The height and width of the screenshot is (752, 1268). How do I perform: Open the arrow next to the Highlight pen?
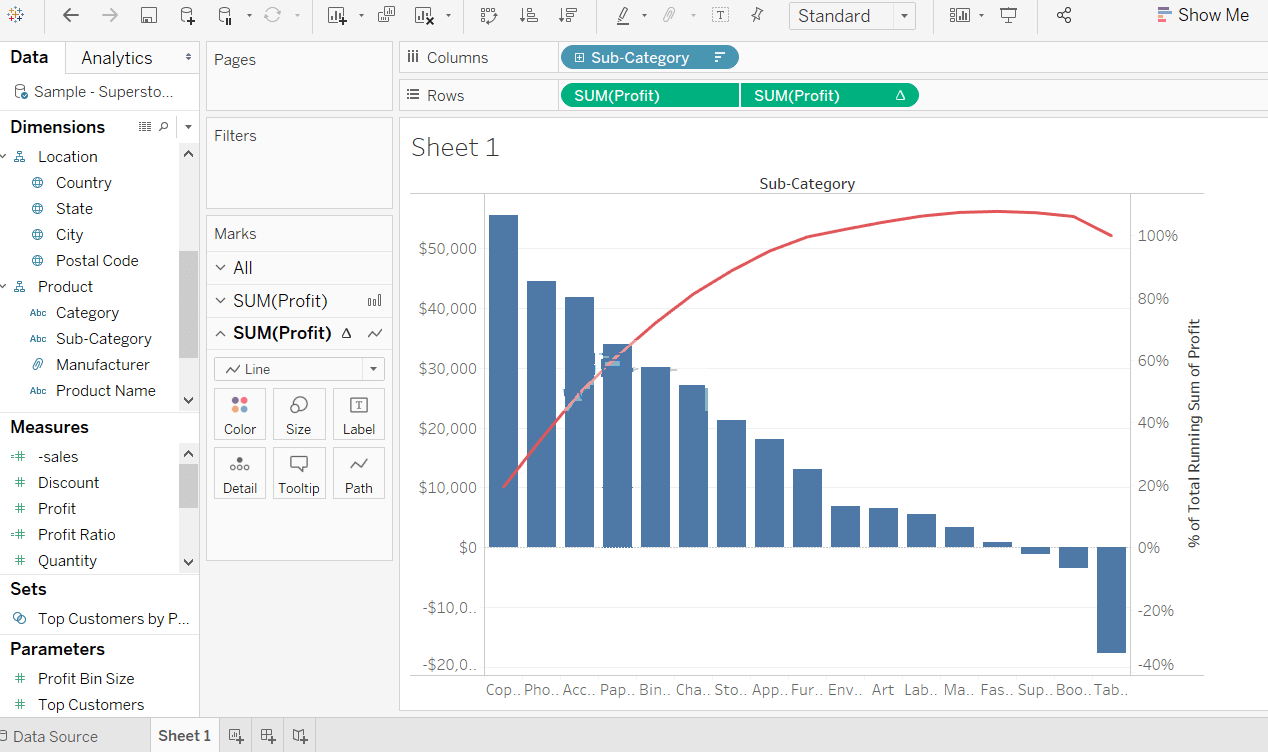coord(644,16)
